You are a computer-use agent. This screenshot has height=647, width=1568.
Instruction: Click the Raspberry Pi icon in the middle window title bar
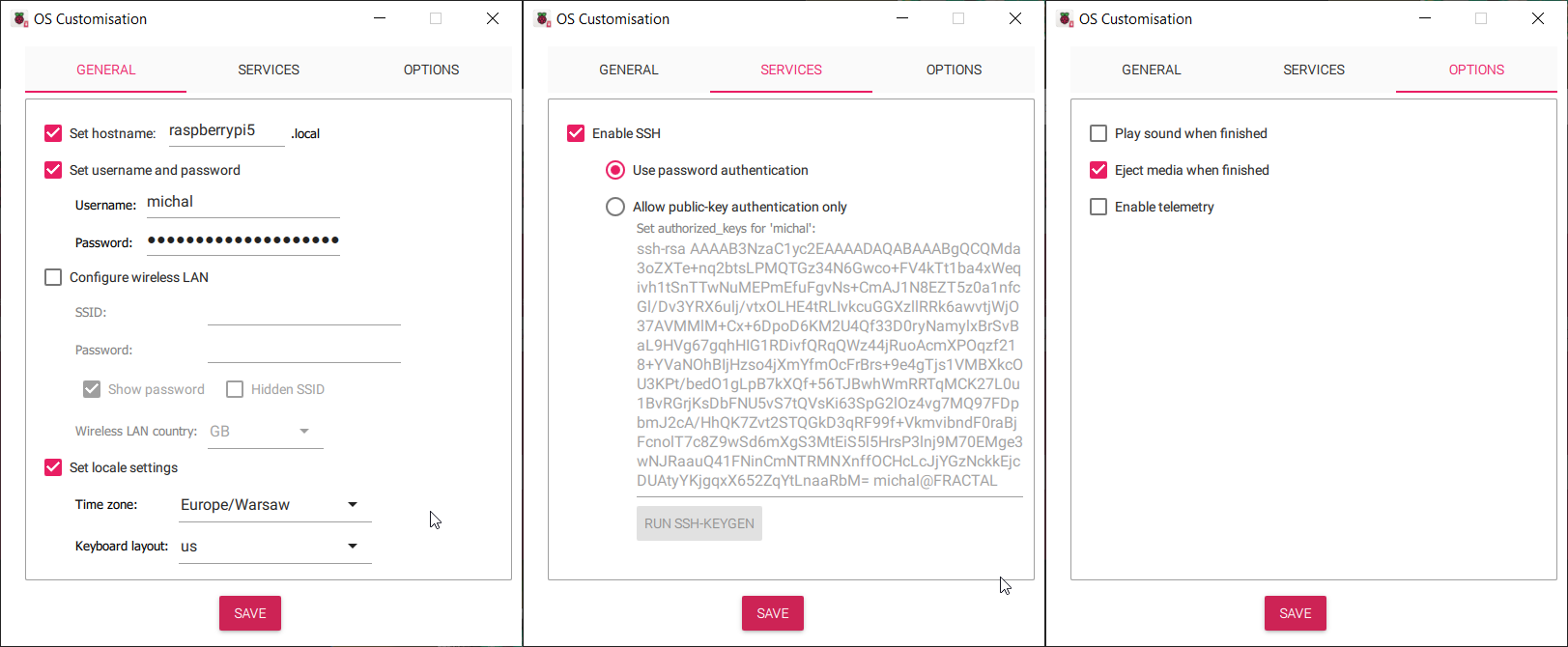(x=543, y=18)
